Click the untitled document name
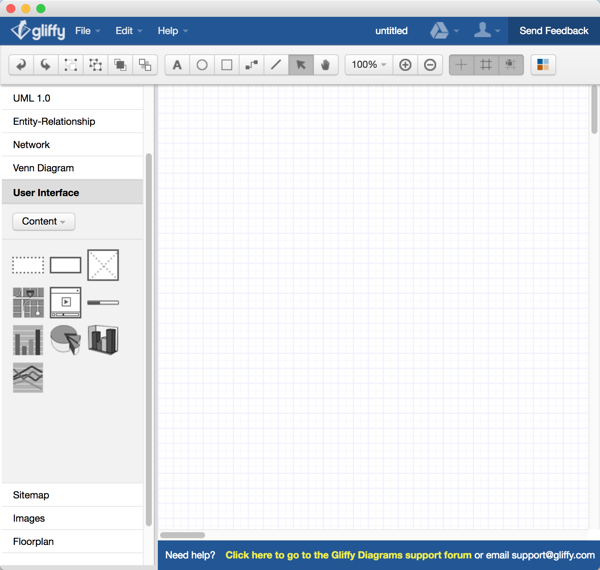Image resolution: width=600 pixels, height=570 pixels. point(391,31)
